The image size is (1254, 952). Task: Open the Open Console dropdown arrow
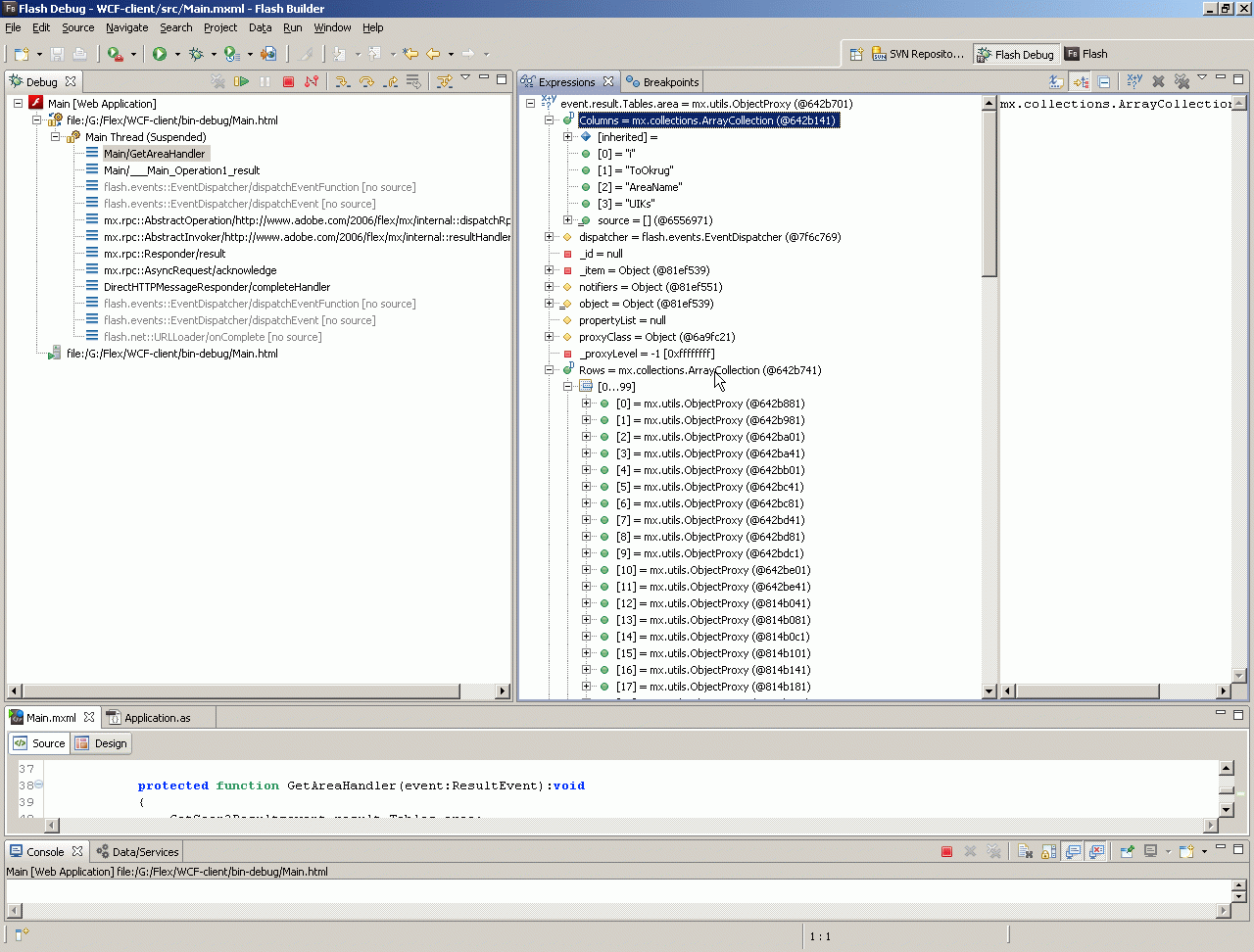1204,851
